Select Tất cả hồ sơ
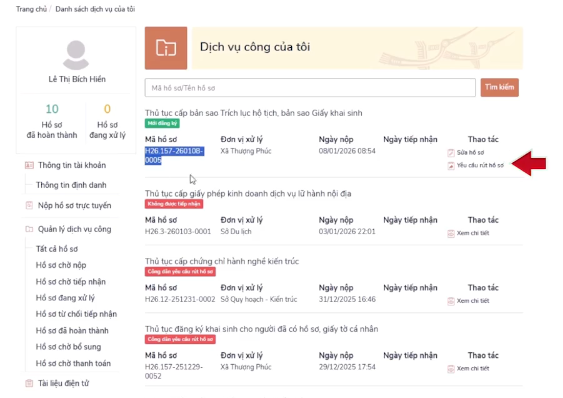 pyautogui.click(x=57, y=249)
